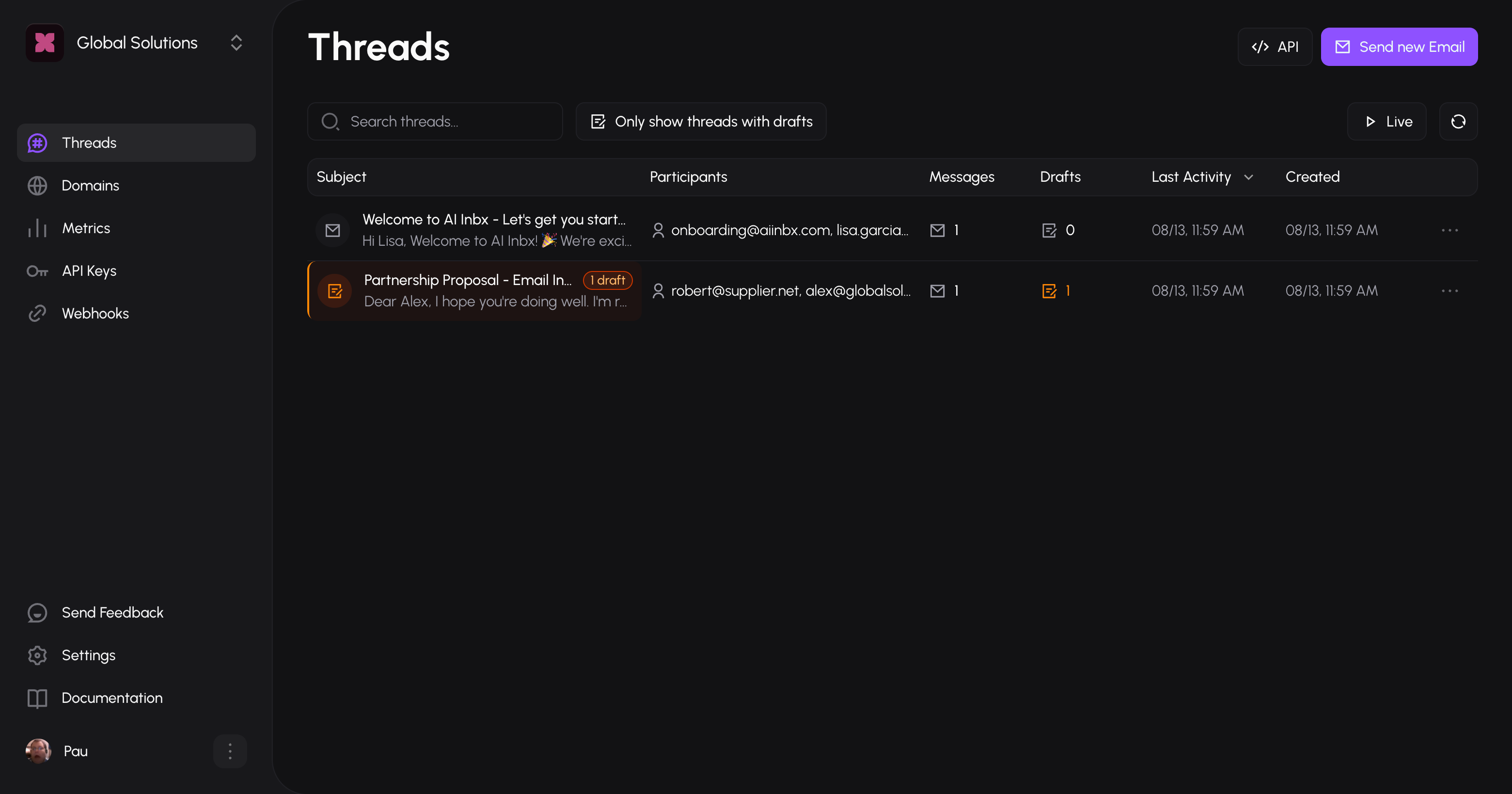The image size is (1512, 794).
Task: Click the refresh threads icon
Action: point(1458,122)
